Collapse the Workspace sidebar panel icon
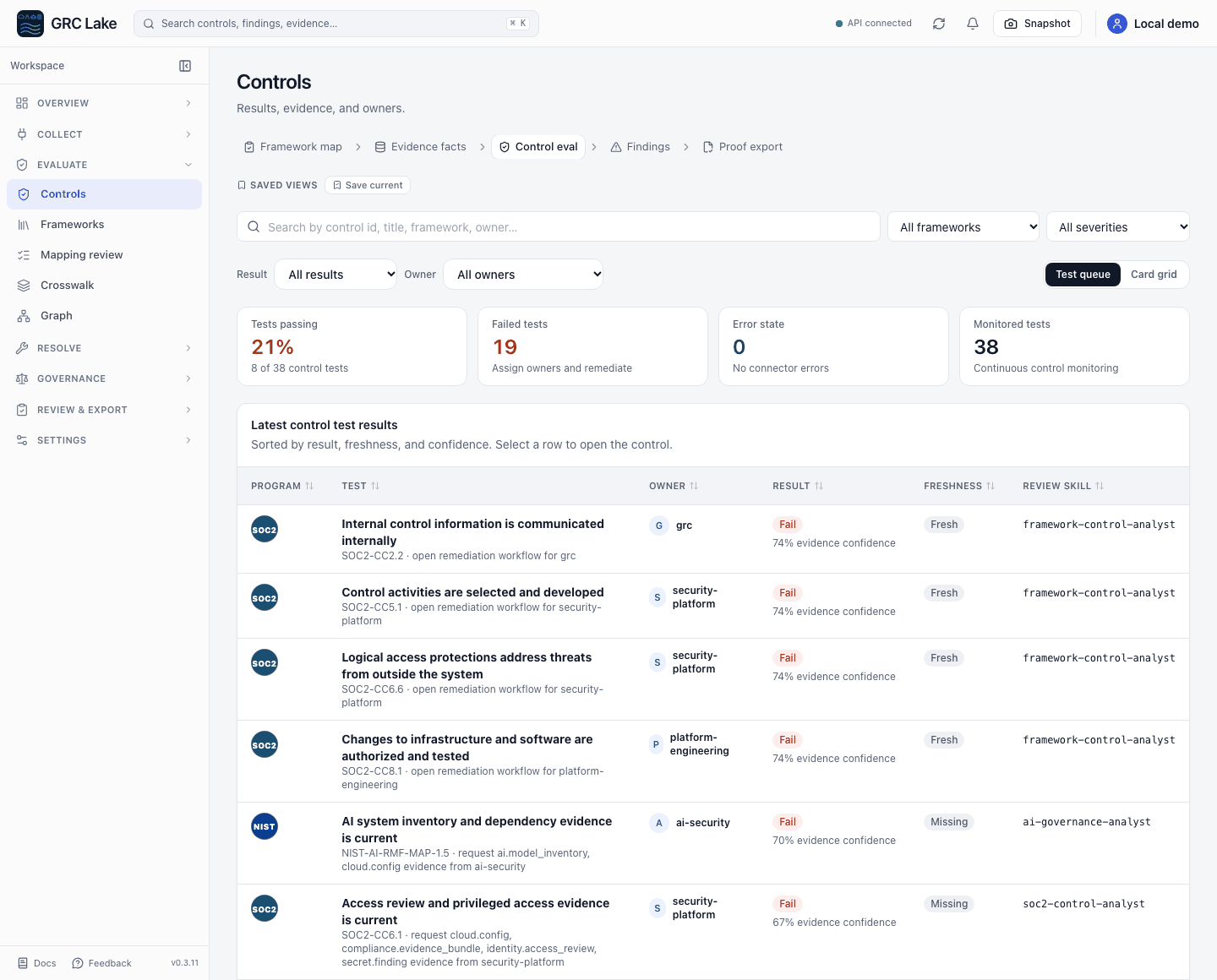The width and height of the screenshot is (1217, 980). click(x=185, y=66)
